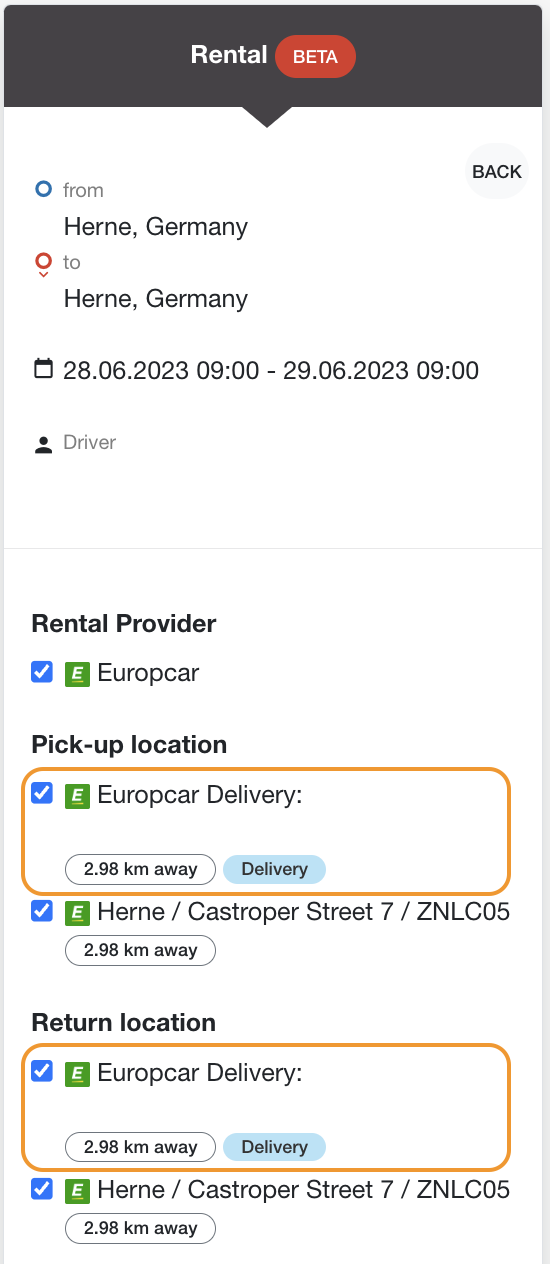
Task: Click the Europcar logo under Rental Provider
Action: point(78,674)
